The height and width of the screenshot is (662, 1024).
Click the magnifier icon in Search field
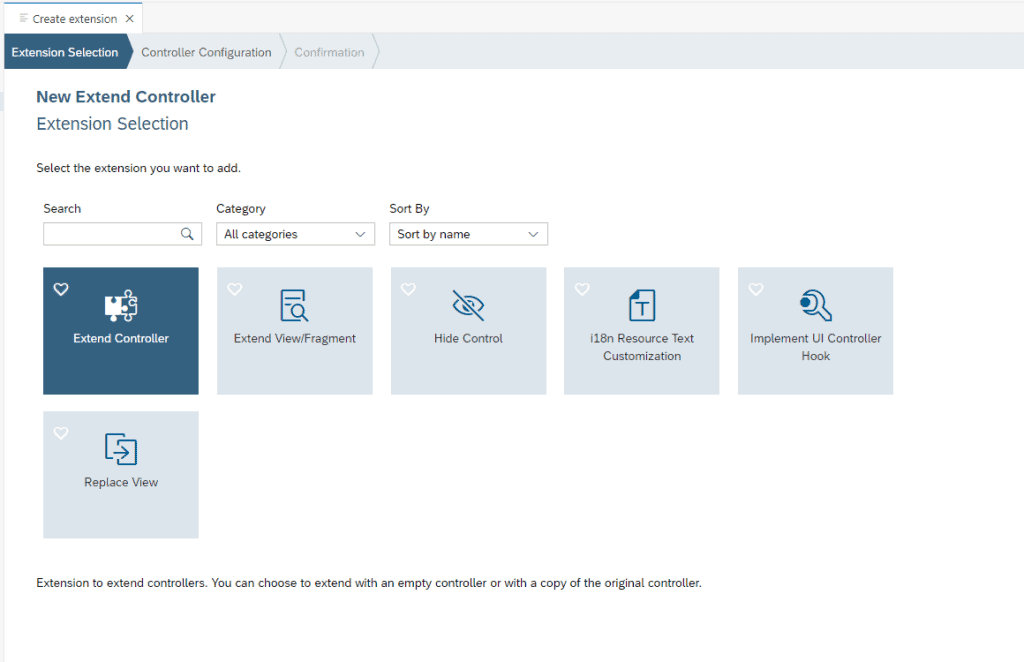click(187, 234)
